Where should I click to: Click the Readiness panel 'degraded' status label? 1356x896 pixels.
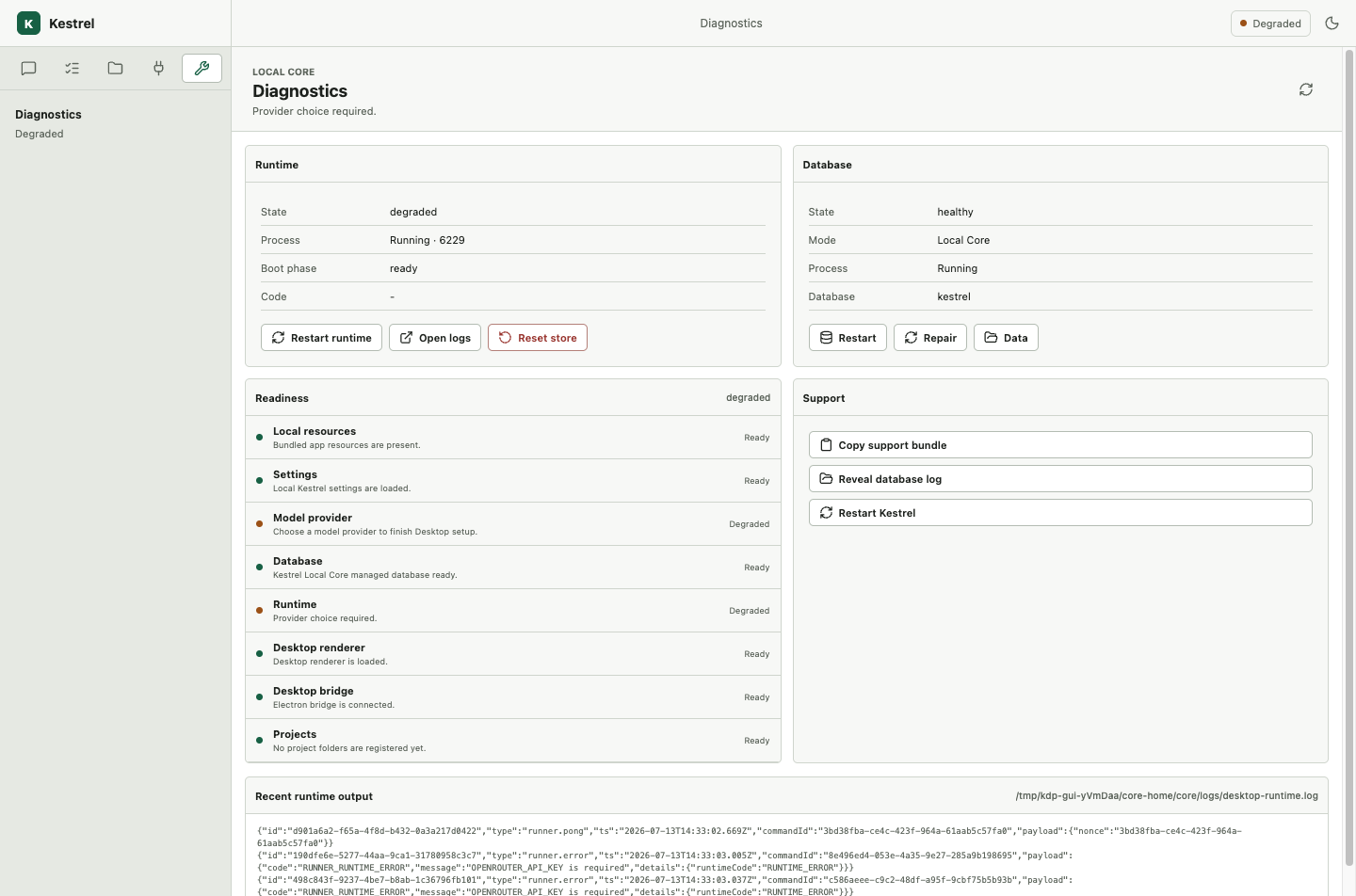[x=749, y=398]
